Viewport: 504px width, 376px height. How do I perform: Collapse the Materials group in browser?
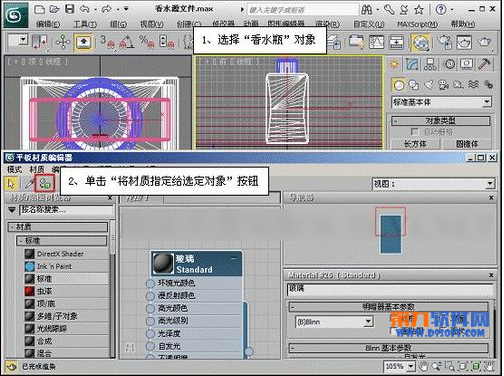pos(58,227)
